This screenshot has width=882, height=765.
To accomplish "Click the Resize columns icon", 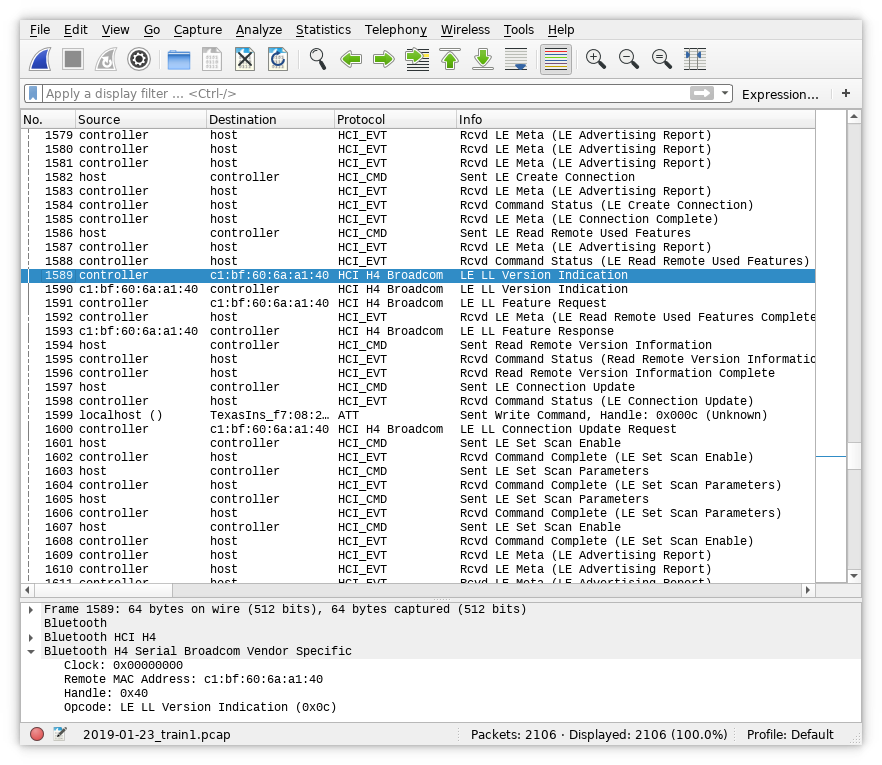I will coord(695,59).
